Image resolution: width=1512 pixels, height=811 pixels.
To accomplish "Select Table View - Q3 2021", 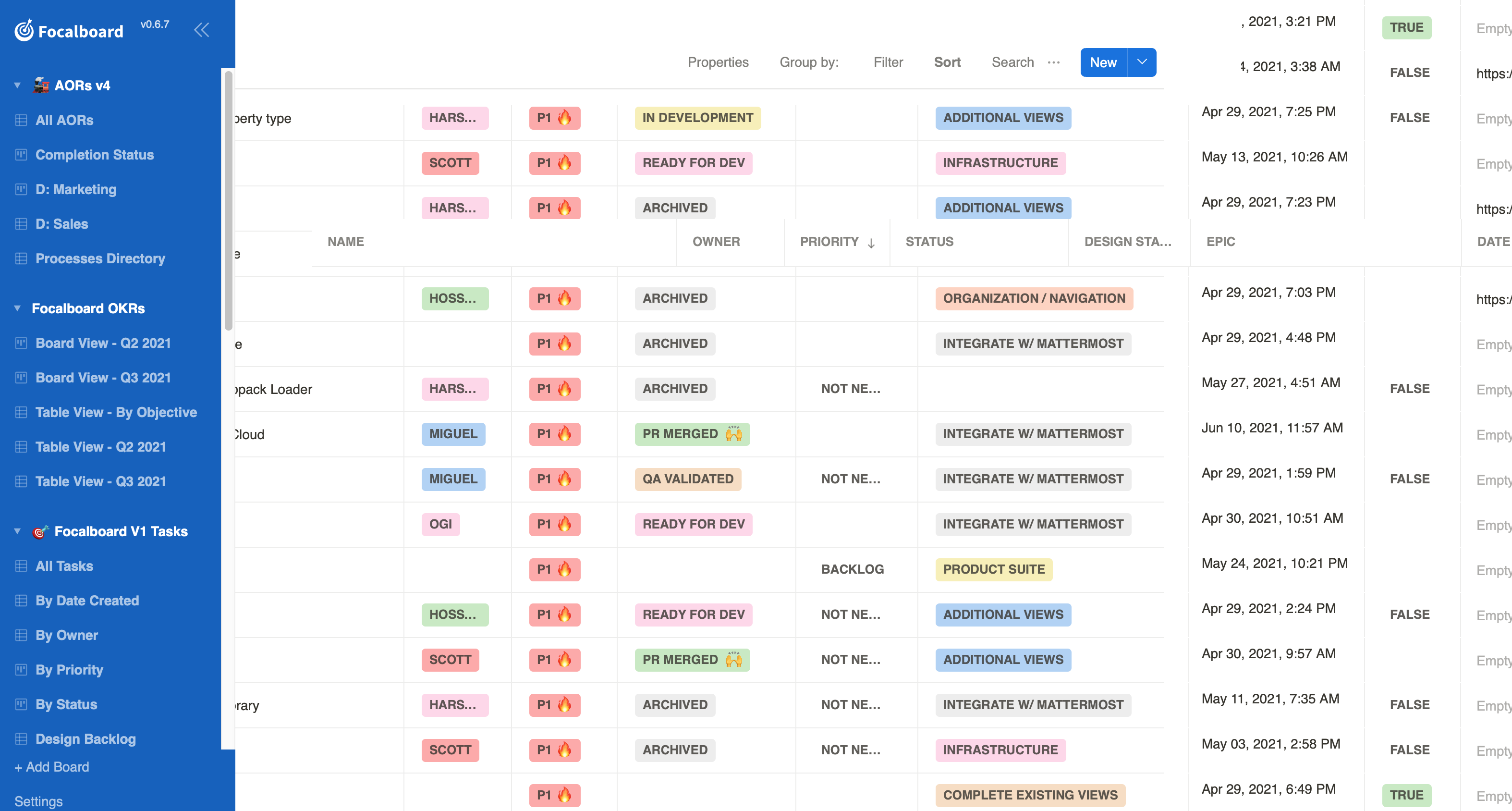I will click(x=100, y=482).
